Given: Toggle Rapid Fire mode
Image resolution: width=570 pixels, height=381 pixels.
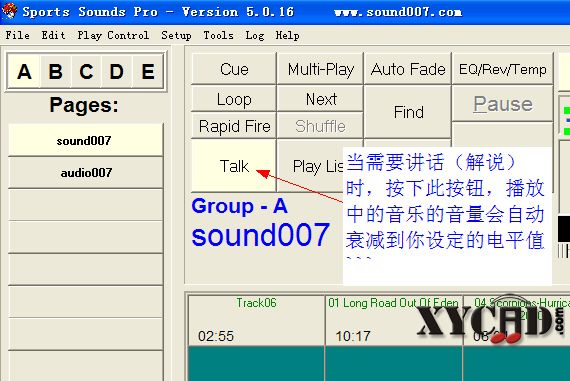Looking at the screenshot, I should click(234, 126).
